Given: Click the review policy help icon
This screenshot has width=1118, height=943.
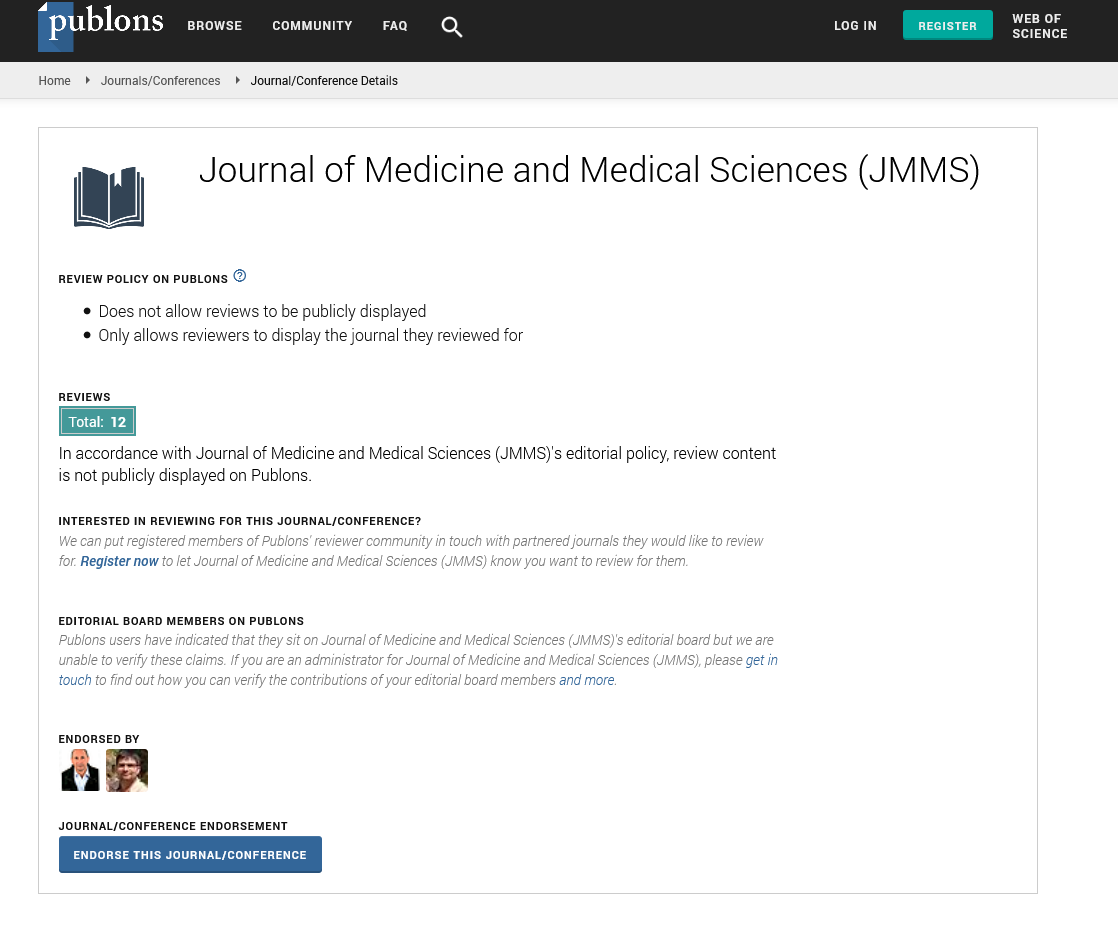Looking at the screenshot, I should point(240,276).
